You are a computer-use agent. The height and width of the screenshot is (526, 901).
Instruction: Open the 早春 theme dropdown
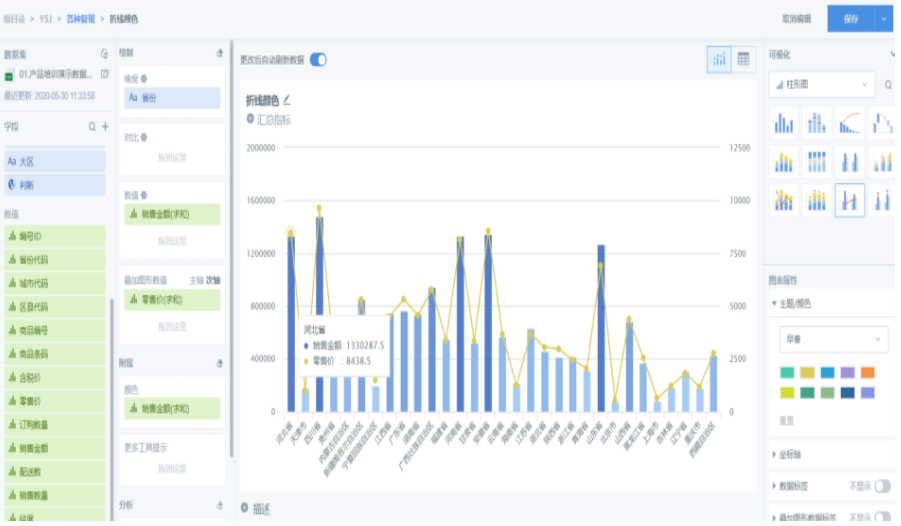coord(833,340)
